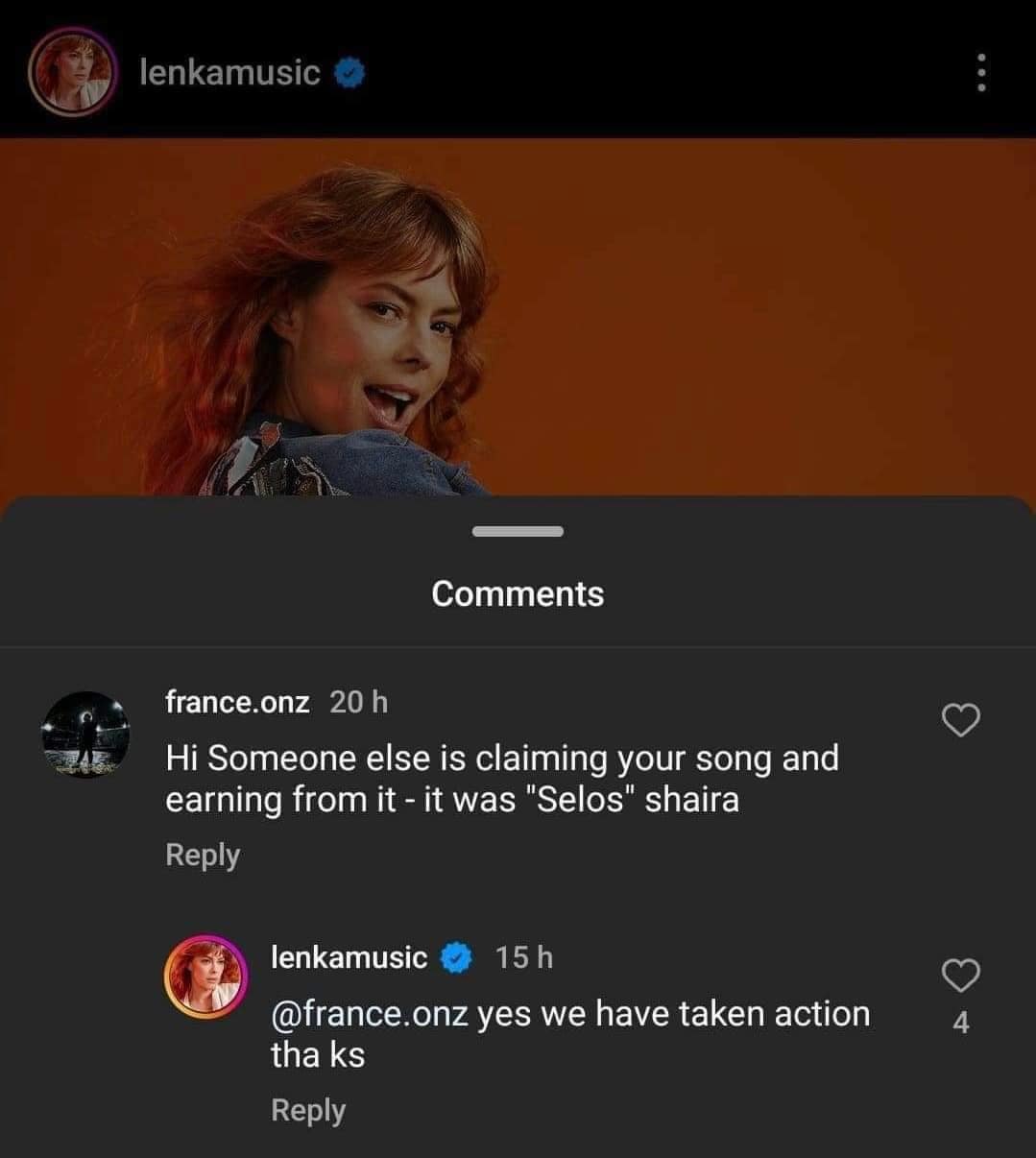Open france.onz username link
The image size is (1036, 1158).
[x=237, y=702]
